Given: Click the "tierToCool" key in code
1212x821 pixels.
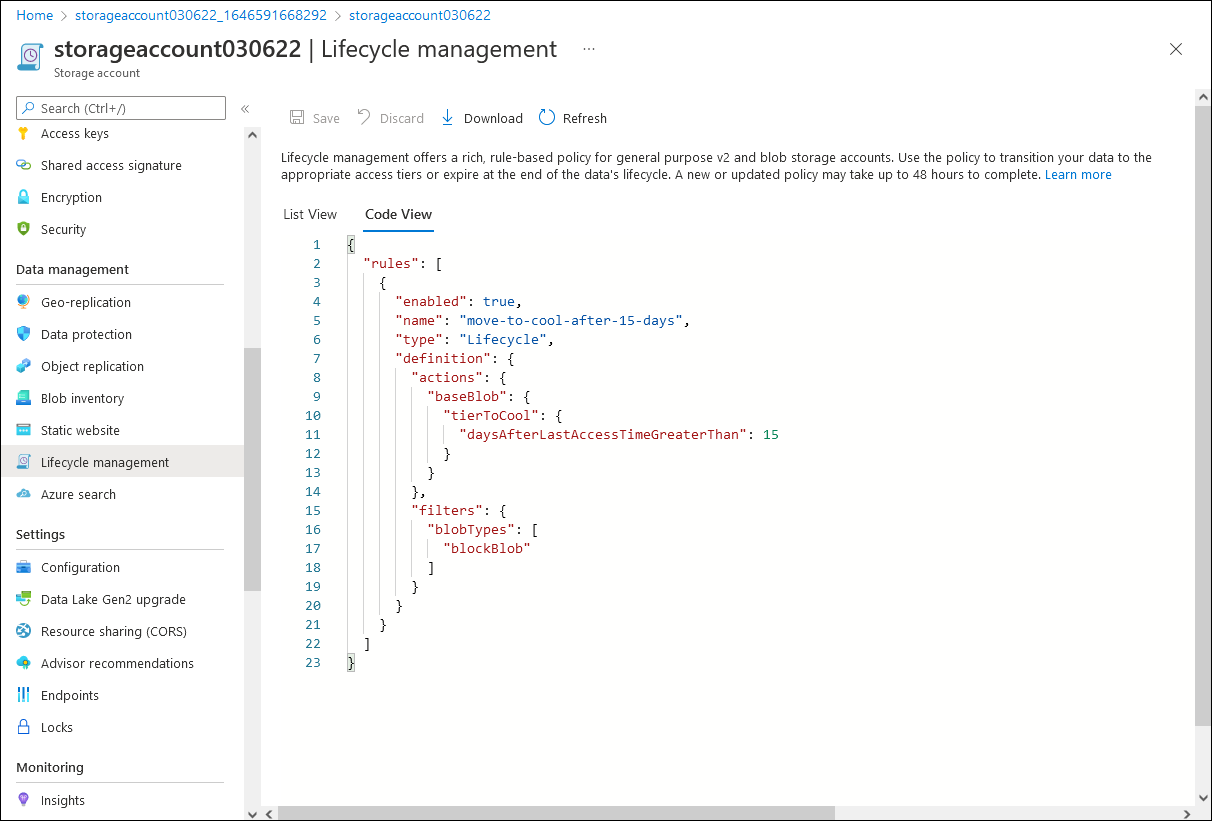Looking at the screenshot, I should pos(491,416).
